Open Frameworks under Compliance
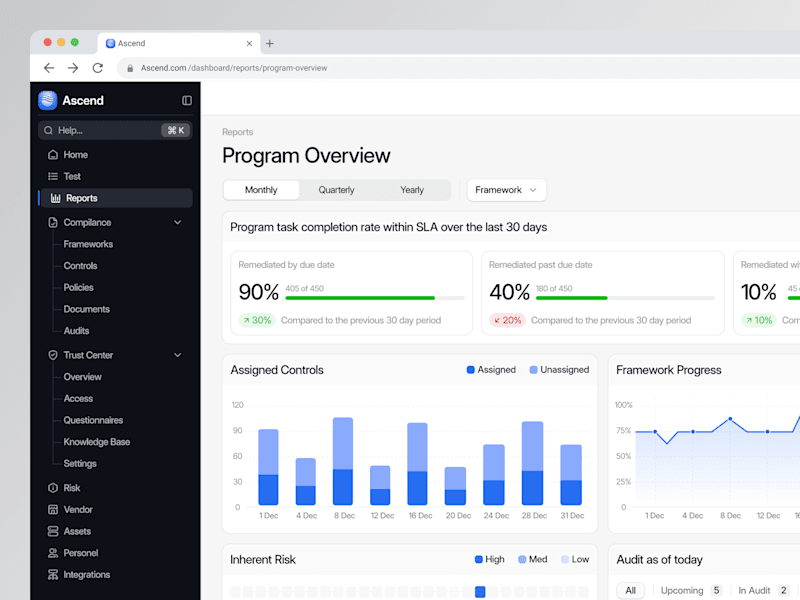800x600 pixels. [x=88, y=244]
